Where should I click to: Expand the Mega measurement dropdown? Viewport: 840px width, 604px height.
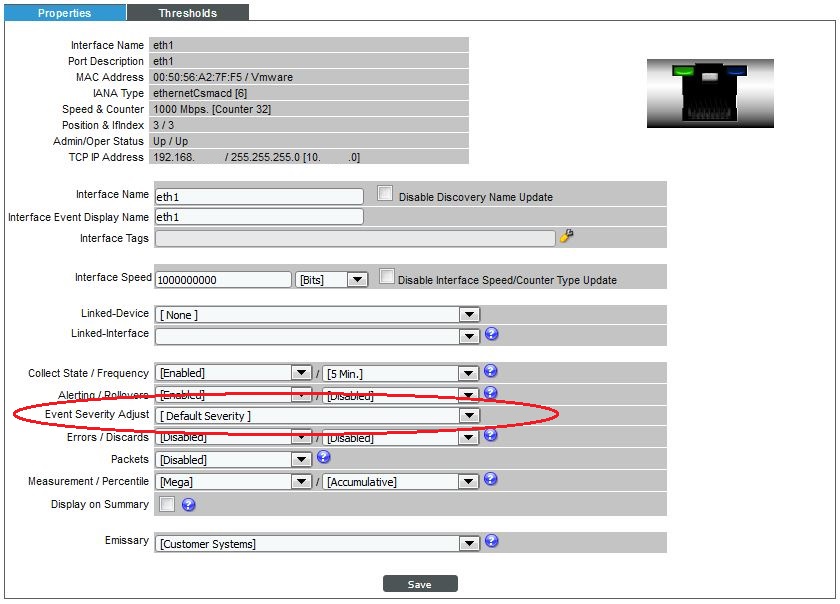(x=233, y=482)
